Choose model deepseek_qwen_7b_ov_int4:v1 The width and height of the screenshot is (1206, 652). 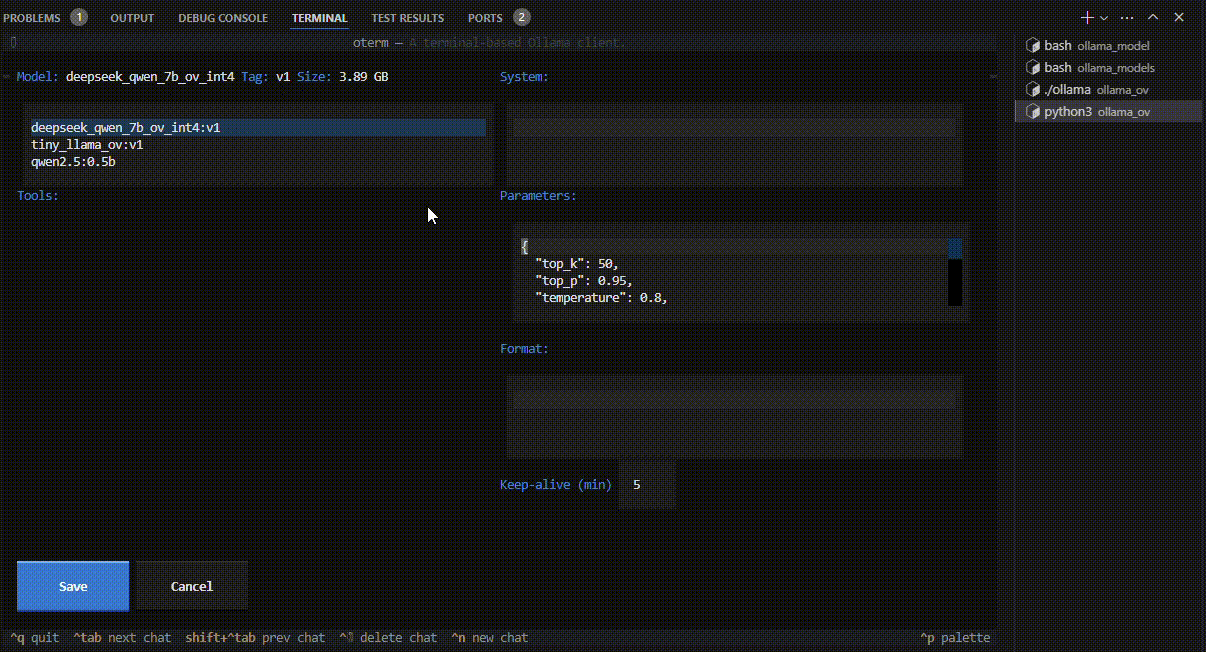[258, 128]
